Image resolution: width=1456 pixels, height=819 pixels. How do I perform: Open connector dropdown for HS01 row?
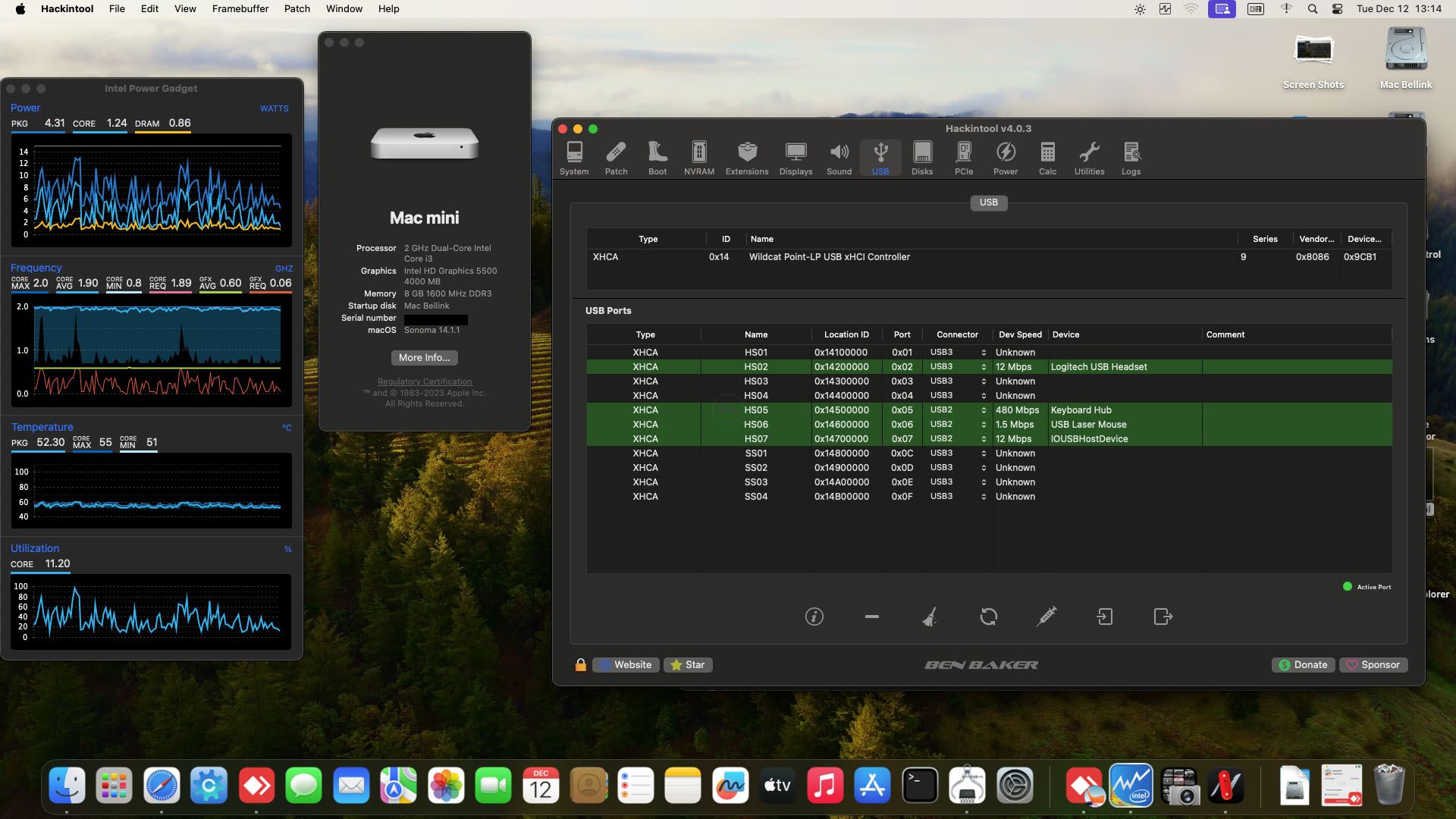958,353
